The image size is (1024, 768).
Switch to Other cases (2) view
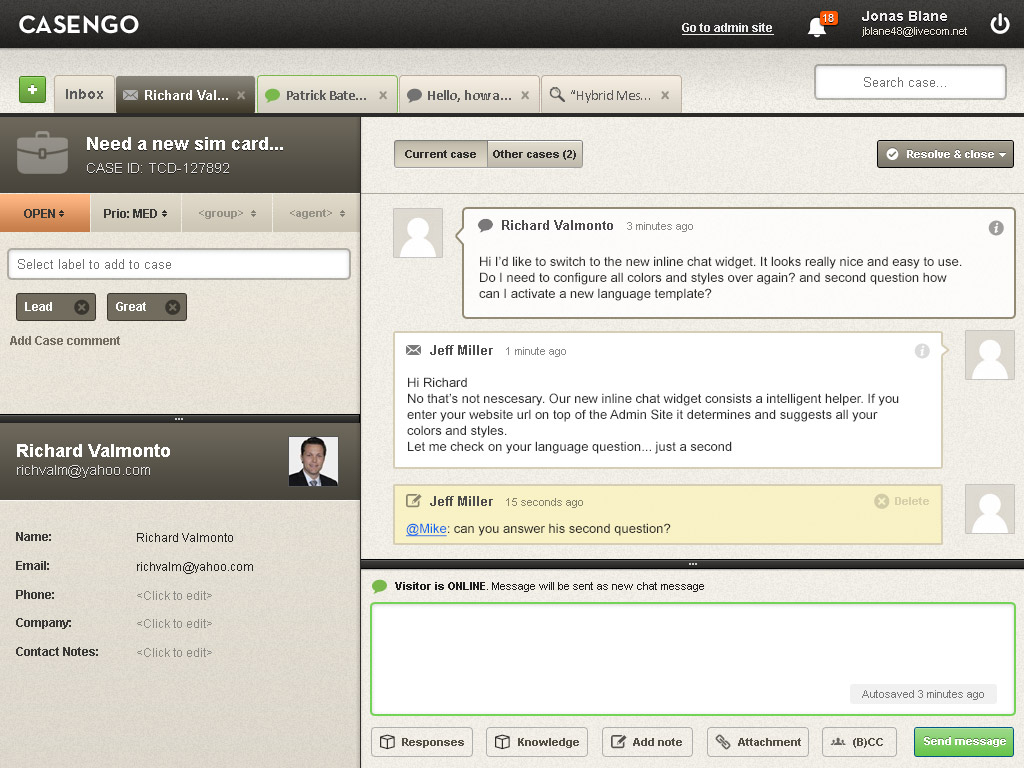click(x=534, y=154)
